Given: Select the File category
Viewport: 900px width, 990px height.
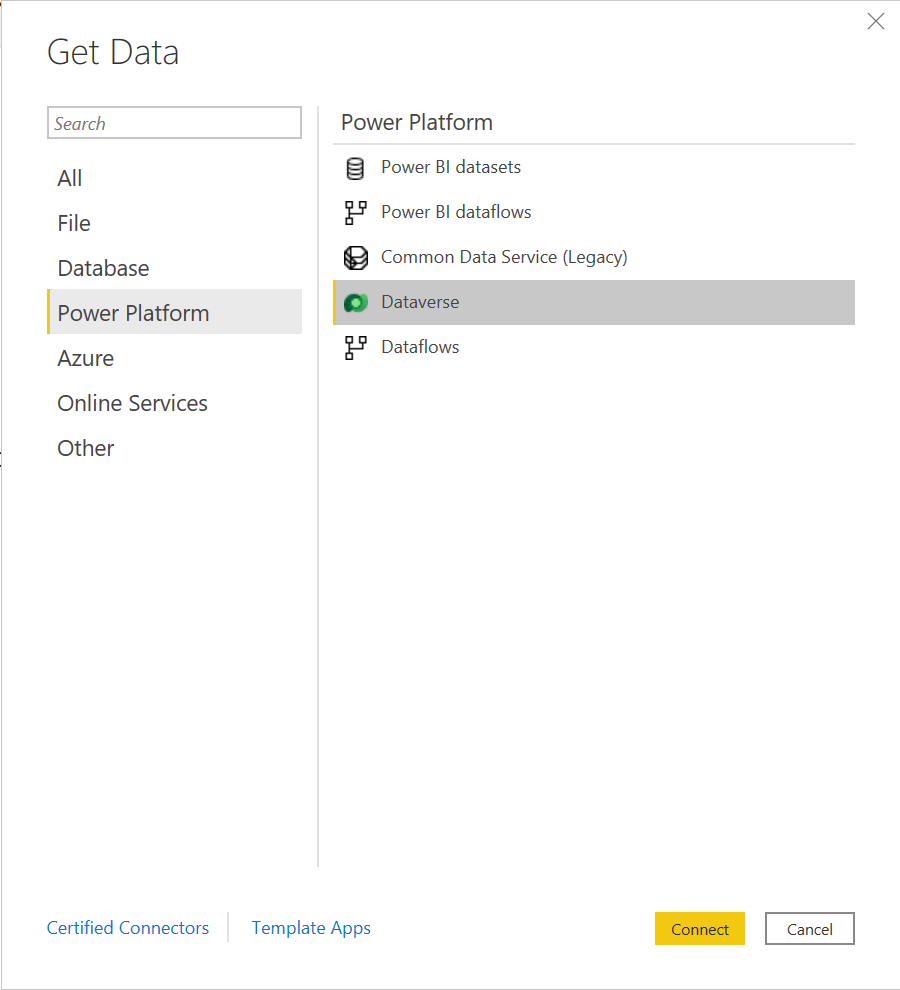Looking at the screenshot, I should [73, 223].
